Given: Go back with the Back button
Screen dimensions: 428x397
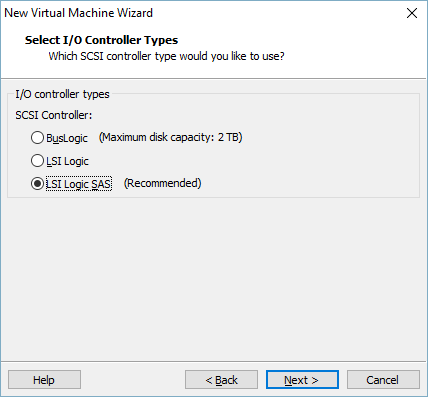Looking at the screenshot, I should [221, 380].
